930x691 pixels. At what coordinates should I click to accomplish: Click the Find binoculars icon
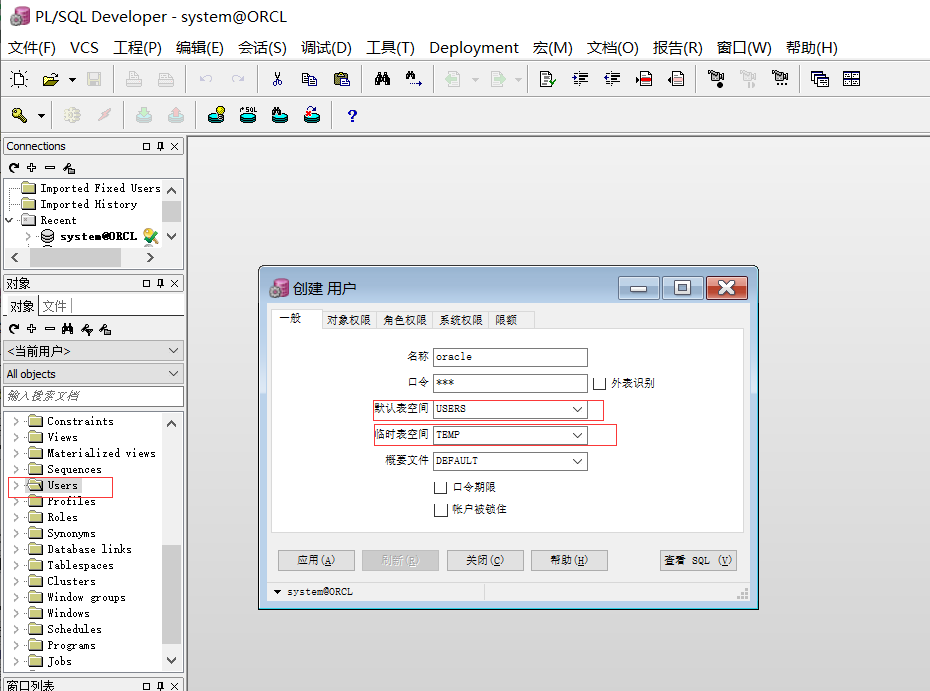point(383,79)
